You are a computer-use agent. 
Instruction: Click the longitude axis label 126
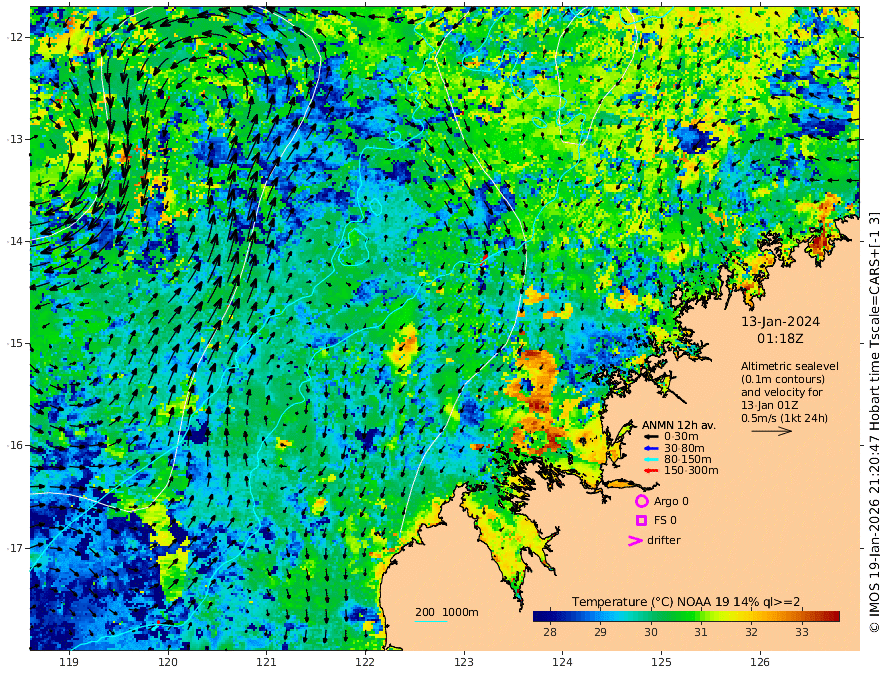click(760, 663)
